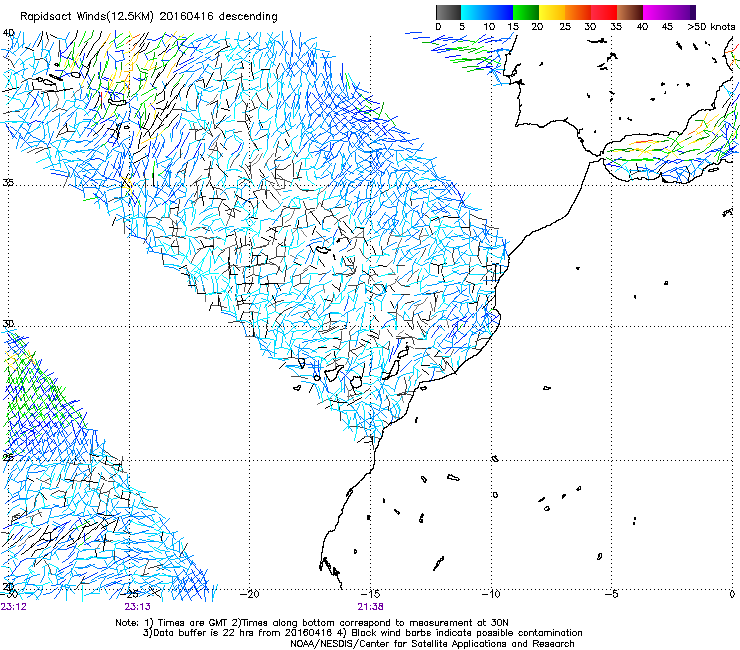Click the '30' latitude label on left axis

[8, 323]
